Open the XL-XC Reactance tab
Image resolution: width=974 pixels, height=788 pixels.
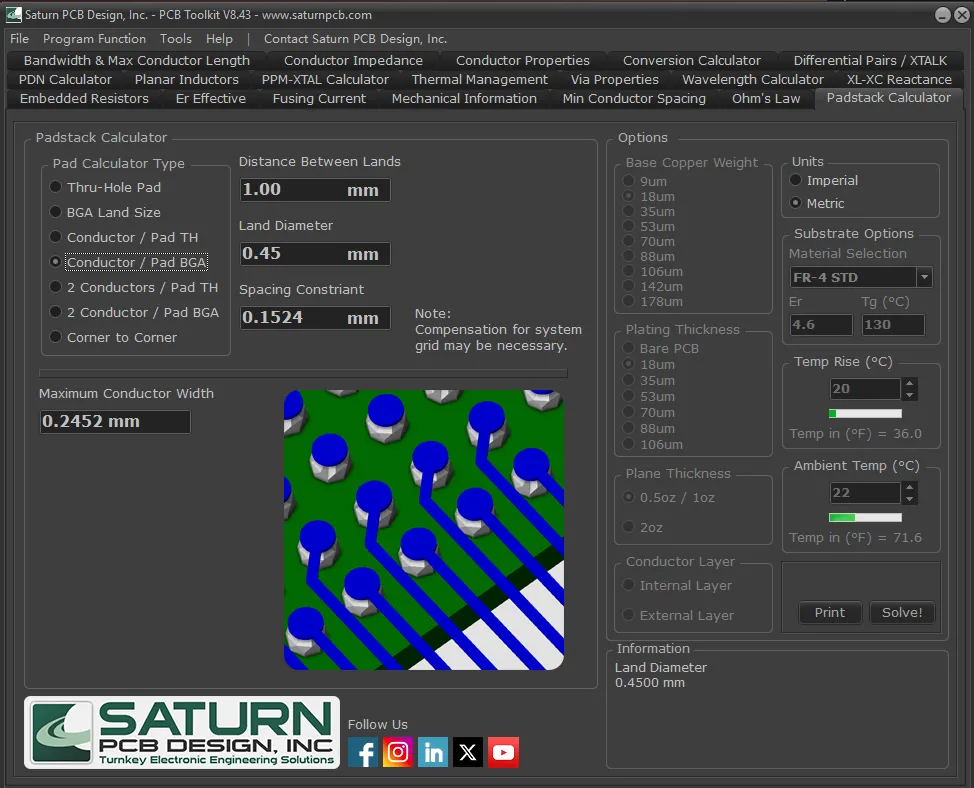[899, 79]
